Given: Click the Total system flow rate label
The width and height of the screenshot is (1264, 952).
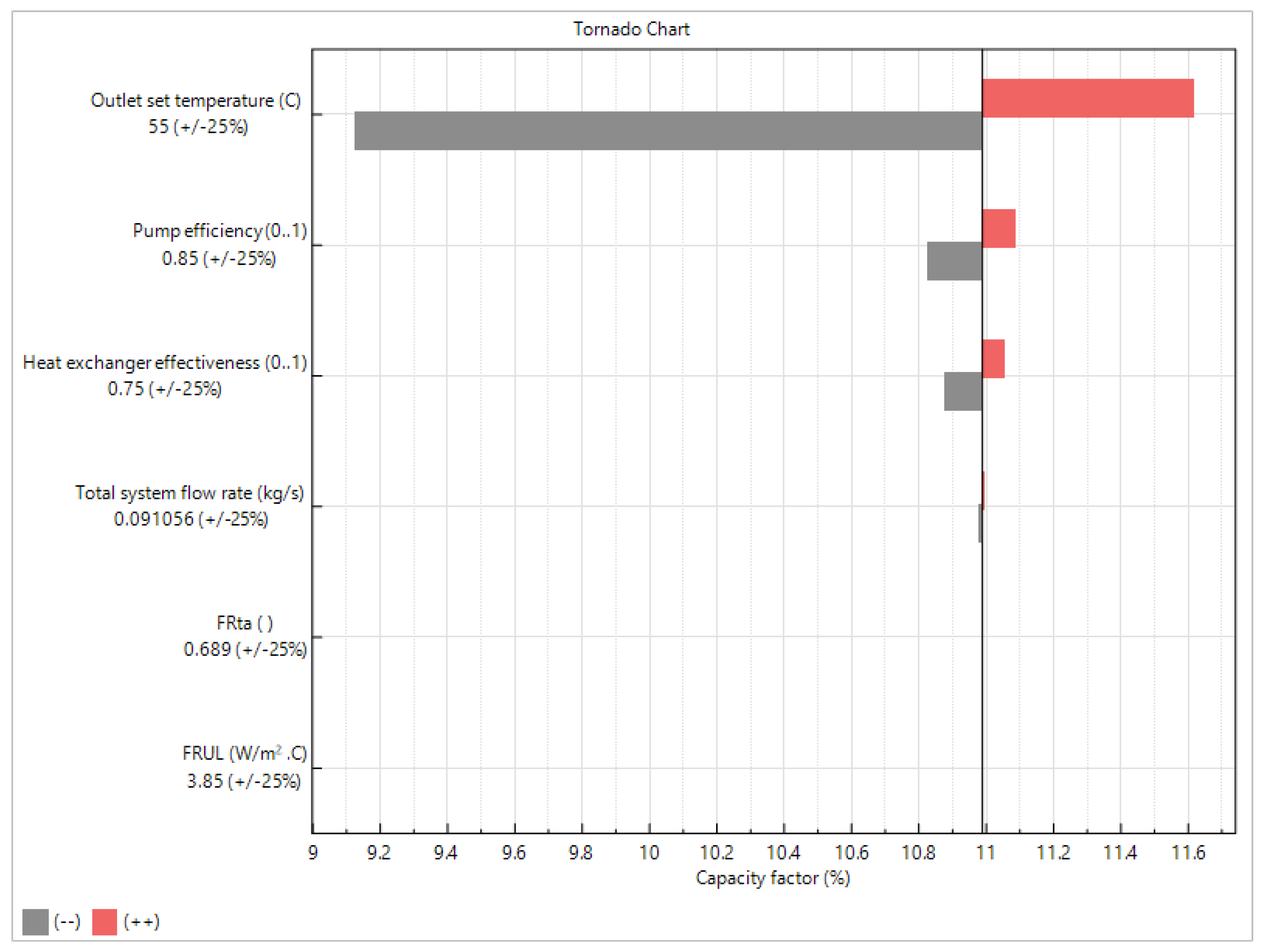Looking at the screenshot, I should pos(189,493).
